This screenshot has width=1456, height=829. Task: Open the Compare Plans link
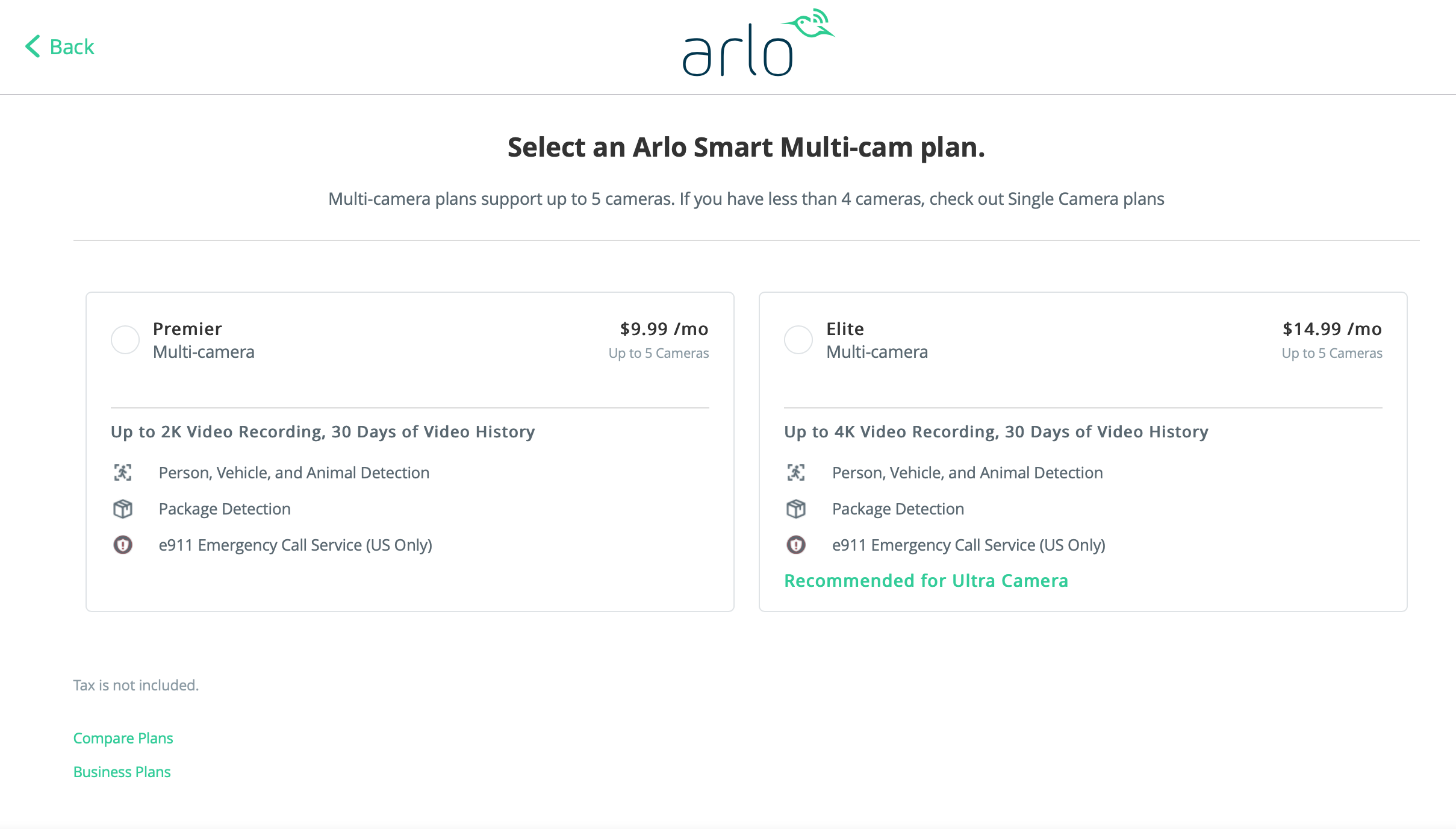click(123, 738)
